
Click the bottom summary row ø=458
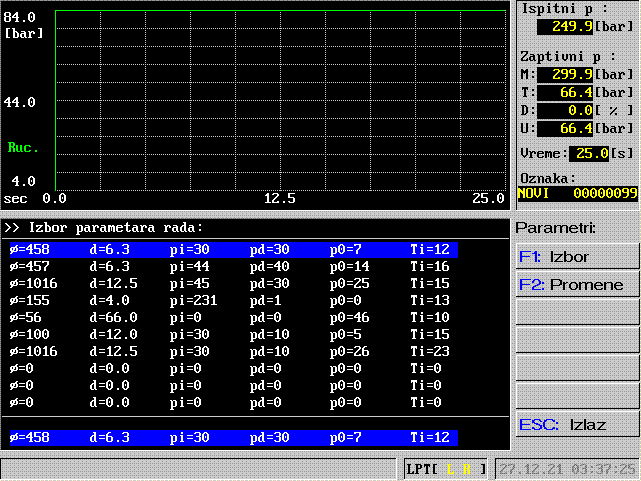(234, 437)
